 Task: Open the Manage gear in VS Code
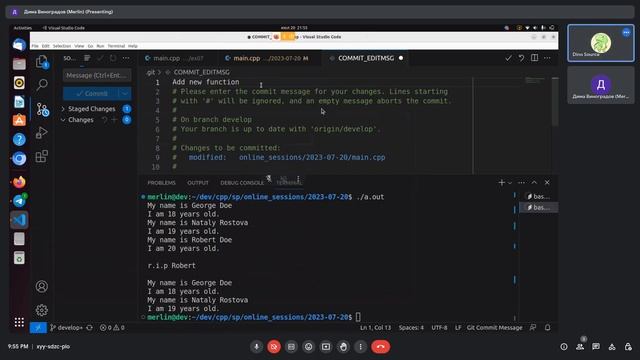coord(42,310)
